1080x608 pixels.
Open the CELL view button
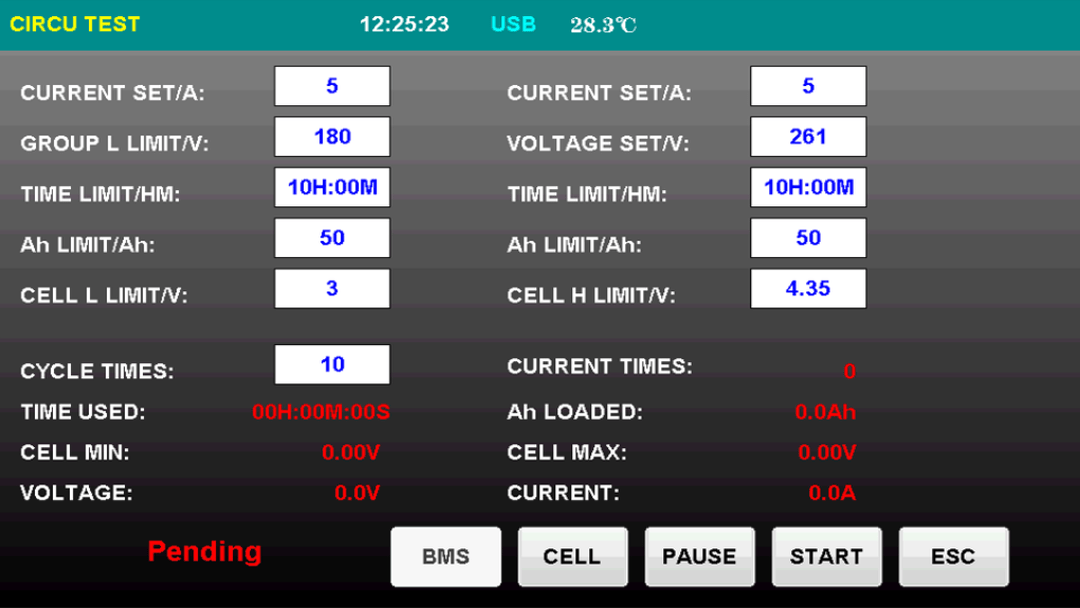[x=572, y=557]
